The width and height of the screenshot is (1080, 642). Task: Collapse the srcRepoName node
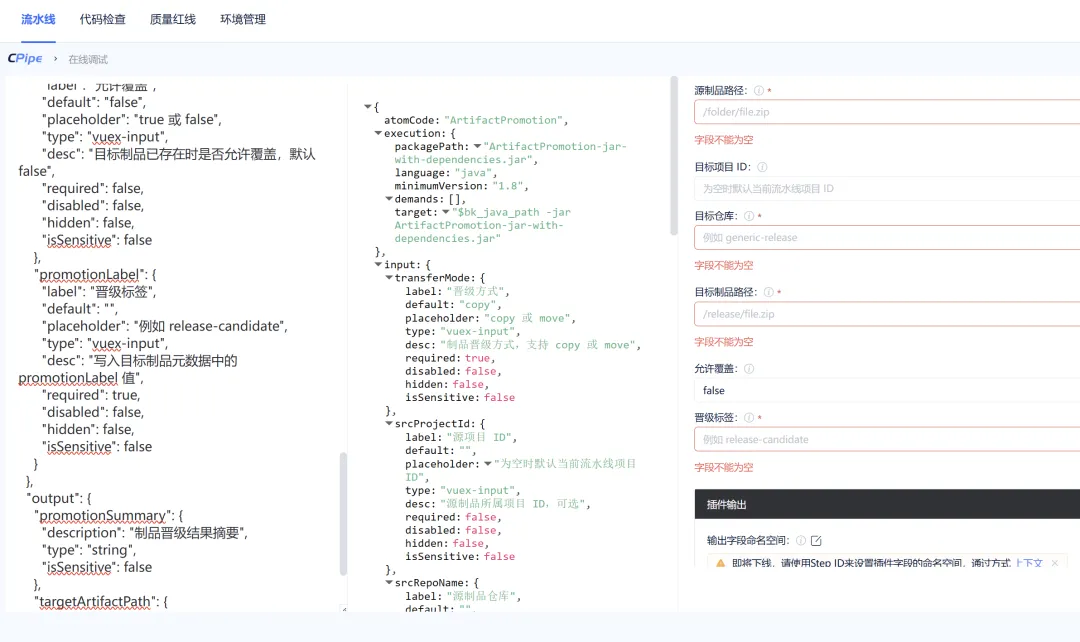tap(388, 583)
